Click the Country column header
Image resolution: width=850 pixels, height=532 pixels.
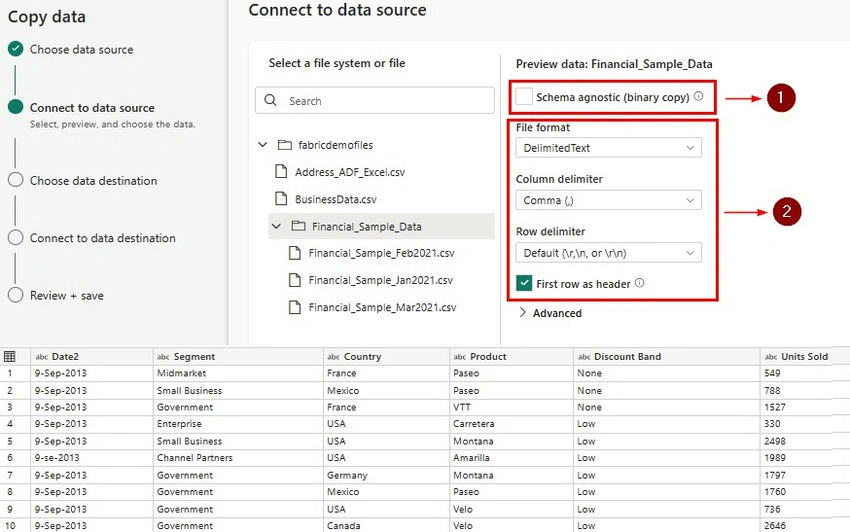pyautogui.click(x=387, y=356)
